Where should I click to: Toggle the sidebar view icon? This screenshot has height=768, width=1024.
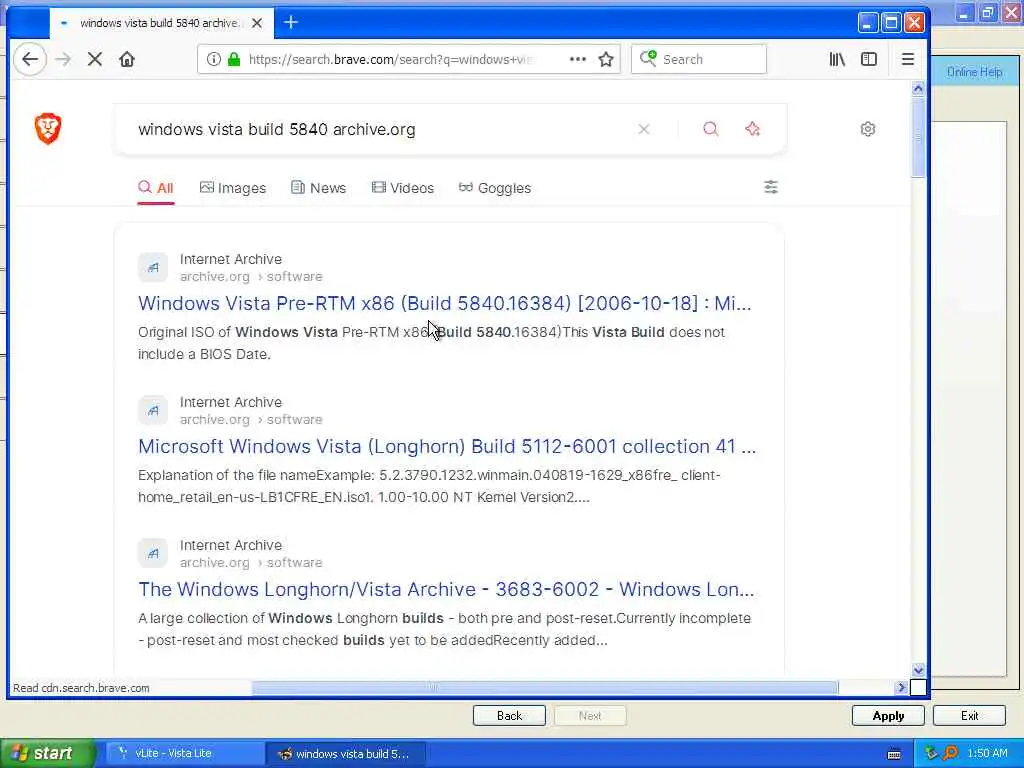[869, 59]
